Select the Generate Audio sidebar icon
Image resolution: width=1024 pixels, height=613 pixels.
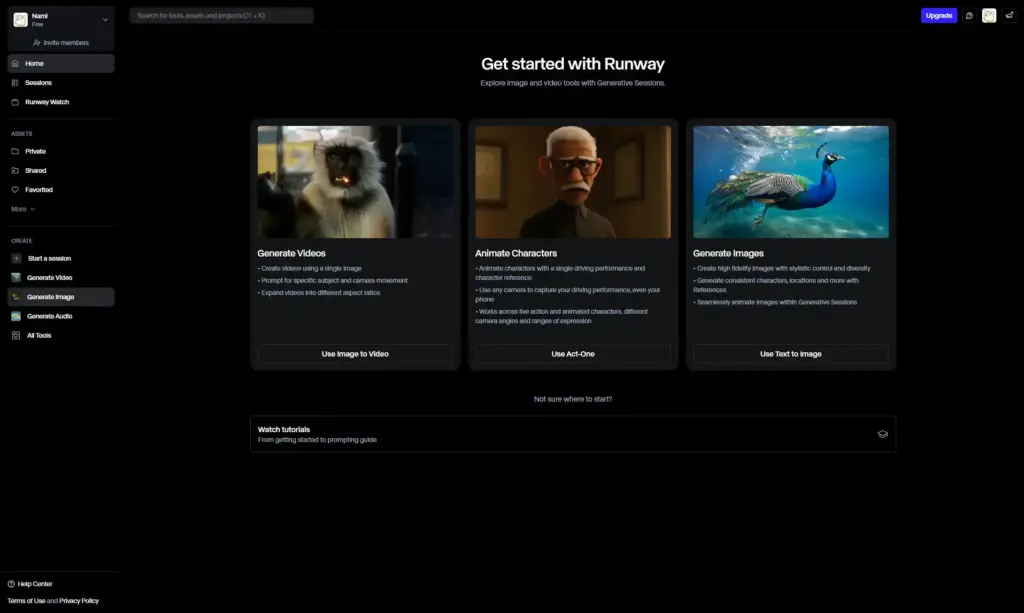pyautogui.click(x=16, y=316)
